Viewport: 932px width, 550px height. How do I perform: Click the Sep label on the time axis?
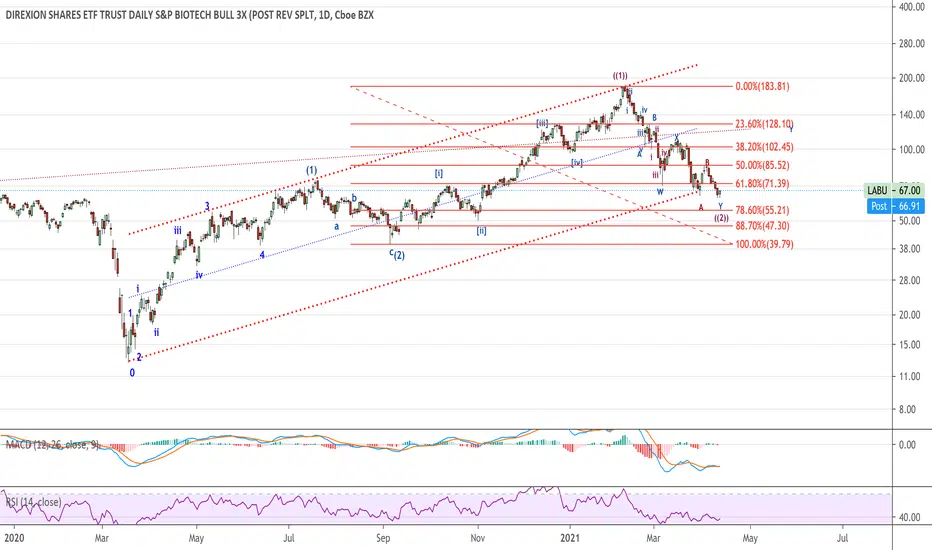(x=383, y=538)
